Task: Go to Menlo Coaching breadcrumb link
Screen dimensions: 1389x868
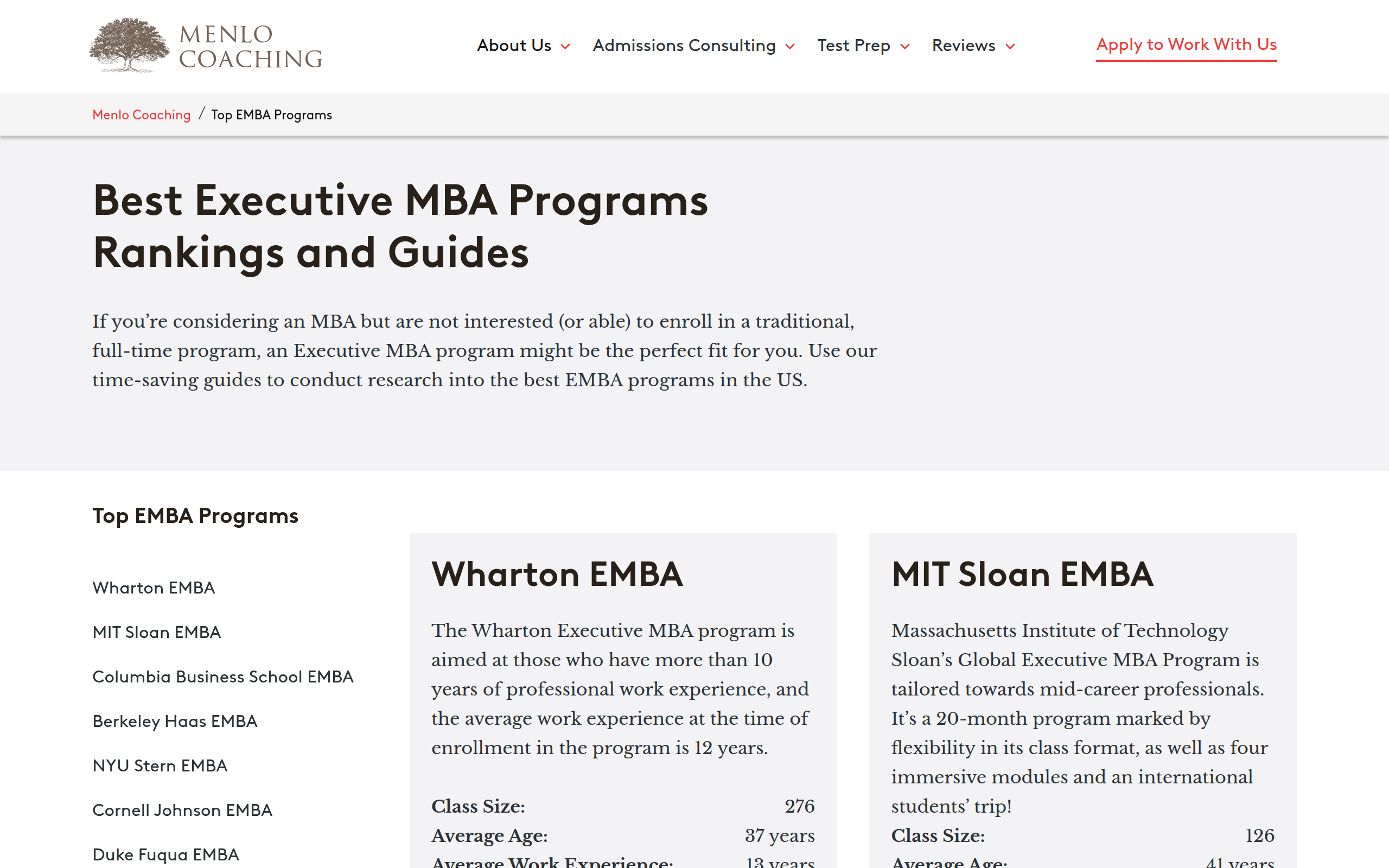Action: point(141,115)
